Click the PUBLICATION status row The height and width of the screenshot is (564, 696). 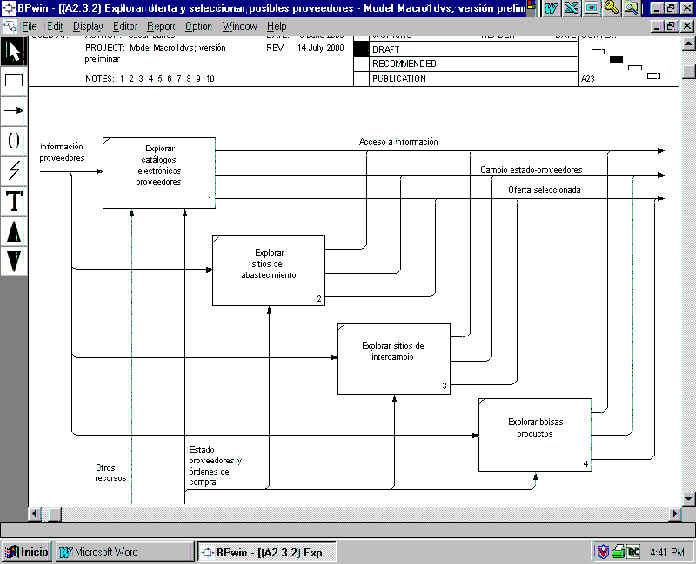coord(466,79)
